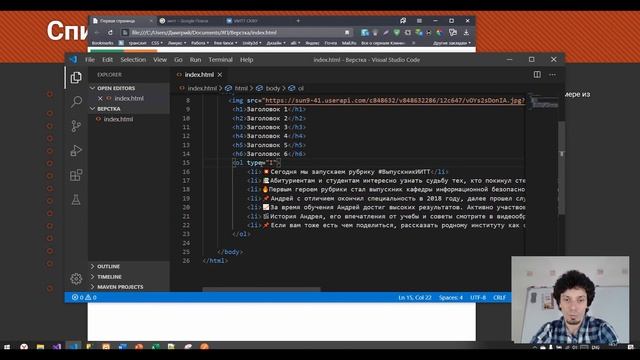
Task: Open the CSS bookmarks folder dropdown
Action: pyautogui.click(x=157, y=43)
